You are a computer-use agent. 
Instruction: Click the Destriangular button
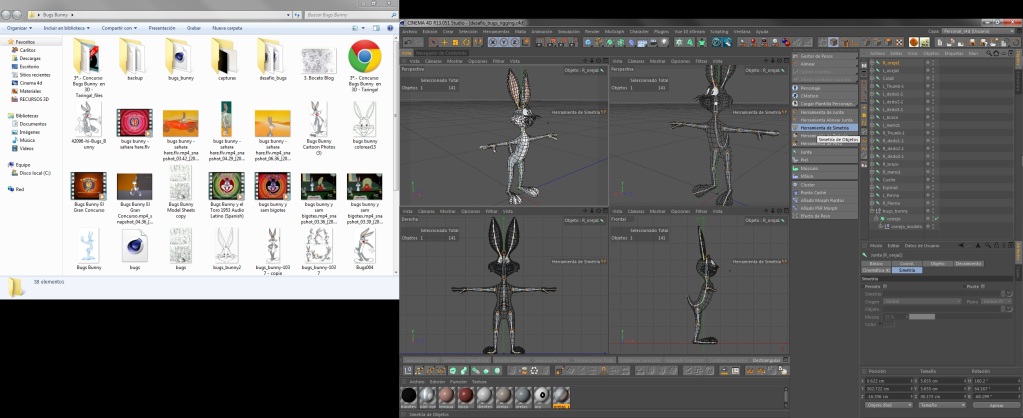coord(766,360)
